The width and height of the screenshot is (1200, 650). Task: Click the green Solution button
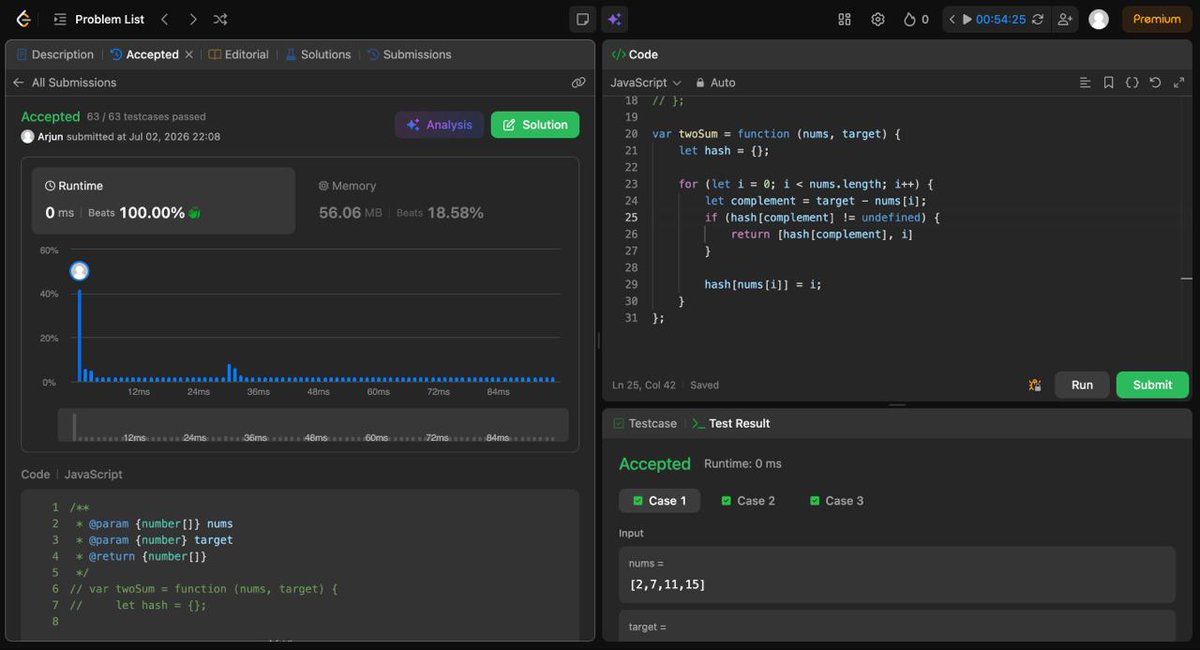pyautogui.click(x=535, y=124)
